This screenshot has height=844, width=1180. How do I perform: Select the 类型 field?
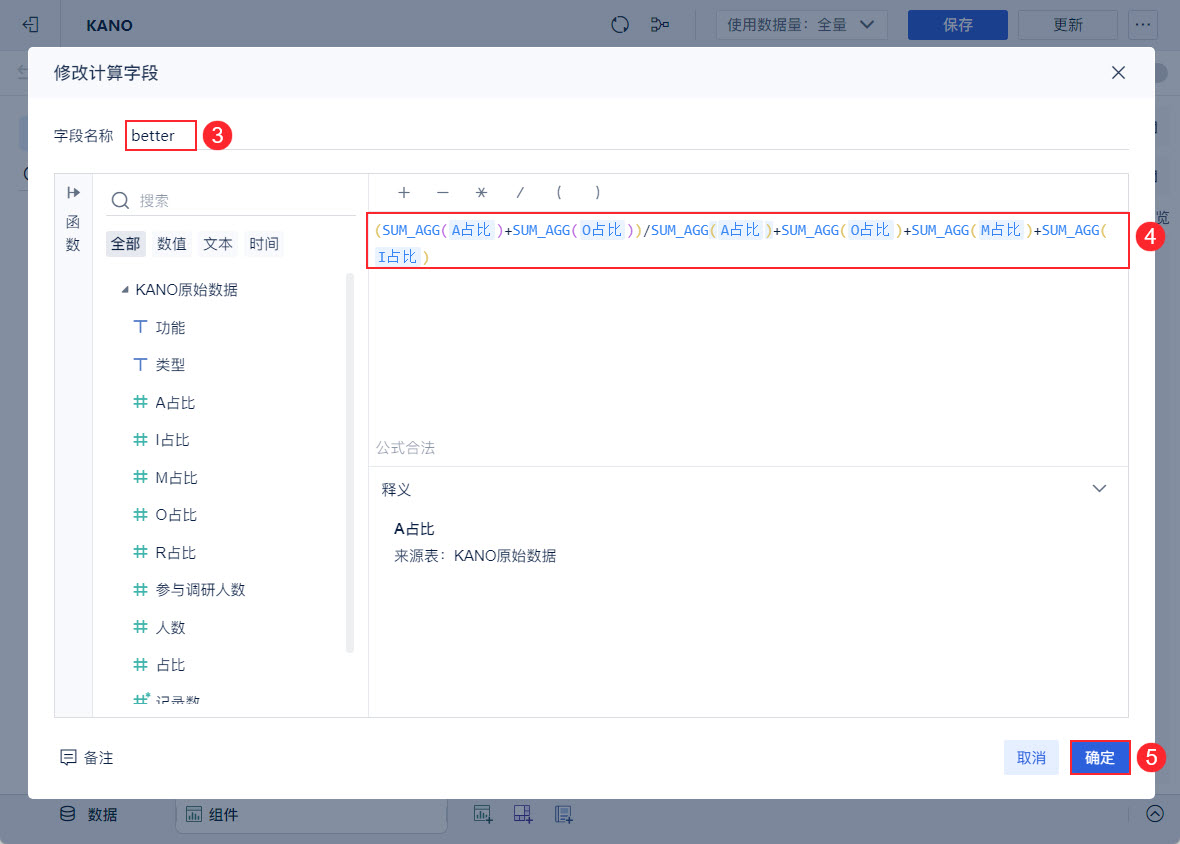(170, 365)
